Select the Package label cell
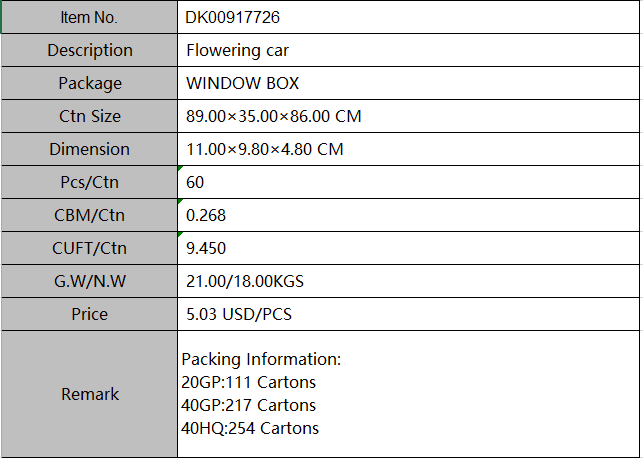 89,83
